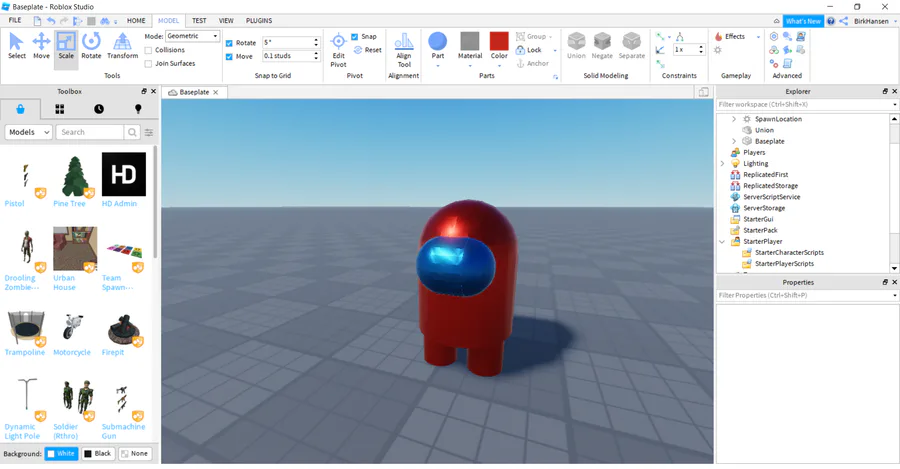Click the red Color swatch

coord(499,41)
